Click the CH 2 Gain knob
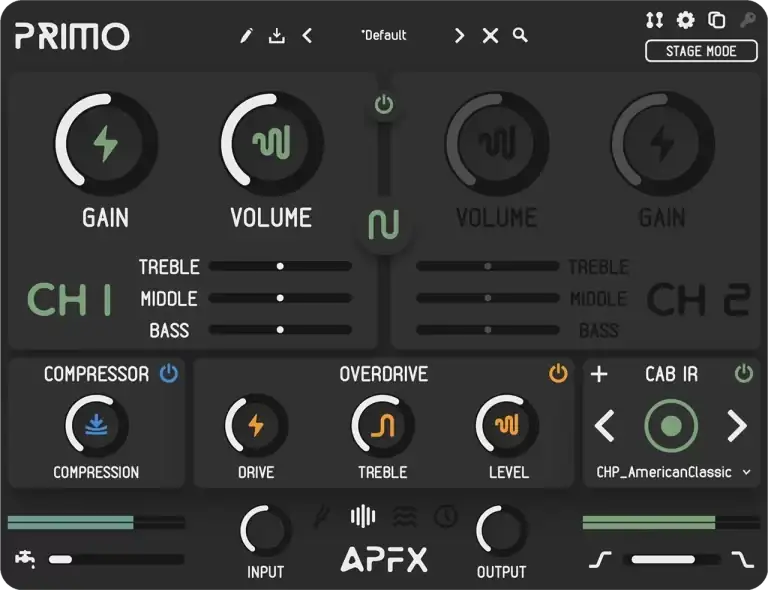Screen dimensions: 768x590 pyautogui.click(x=662, y=143)
